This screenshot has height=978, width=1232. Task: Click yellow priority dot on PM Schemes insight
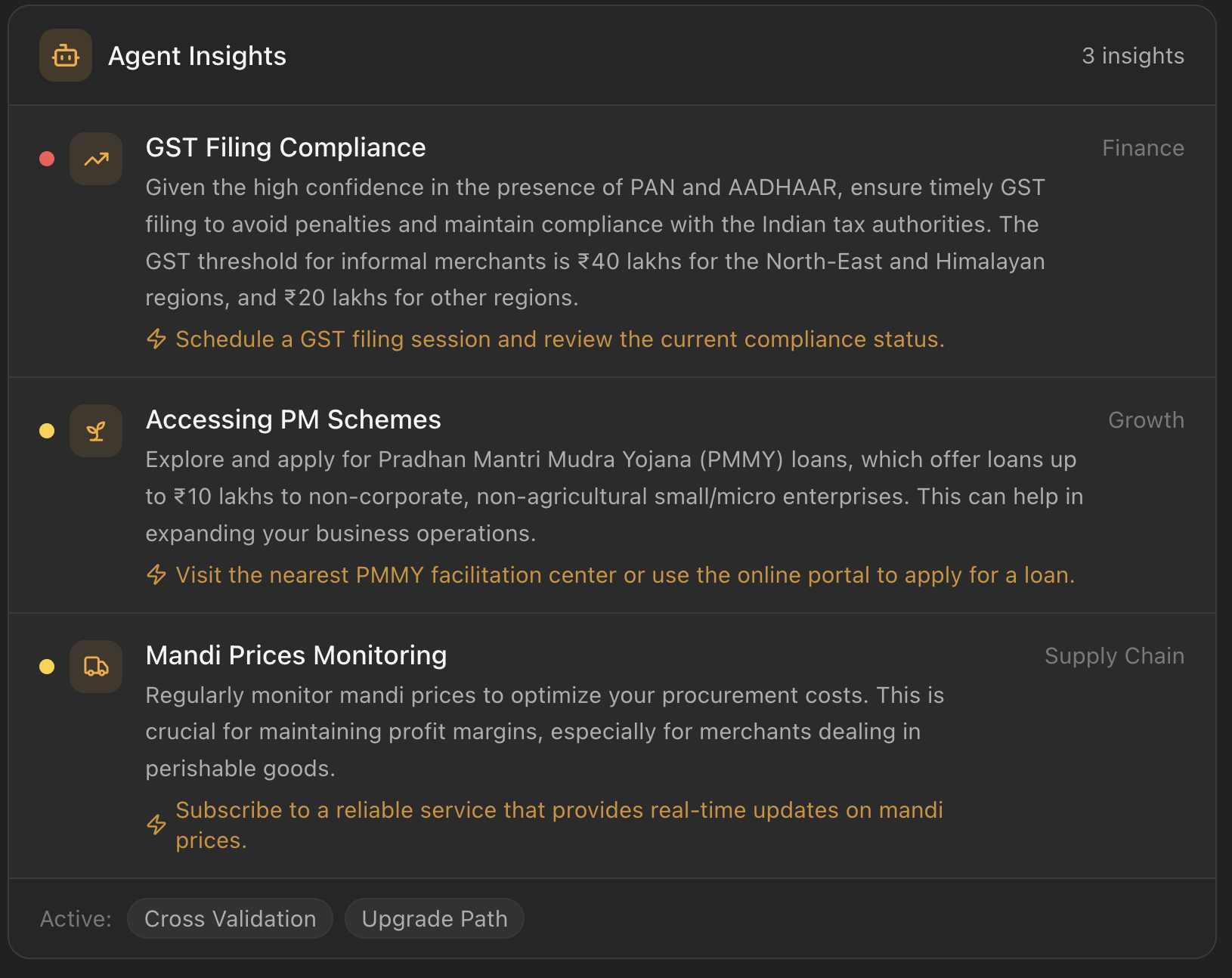point(47,431)
